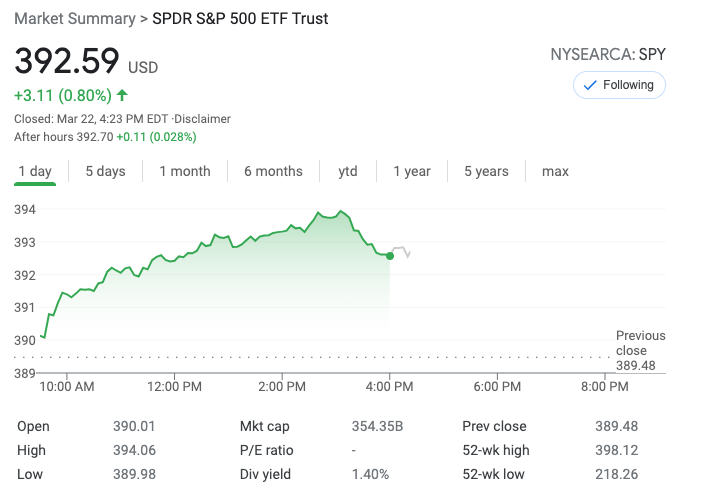Click the NYSEARCA: SPY ticker label

608,54
